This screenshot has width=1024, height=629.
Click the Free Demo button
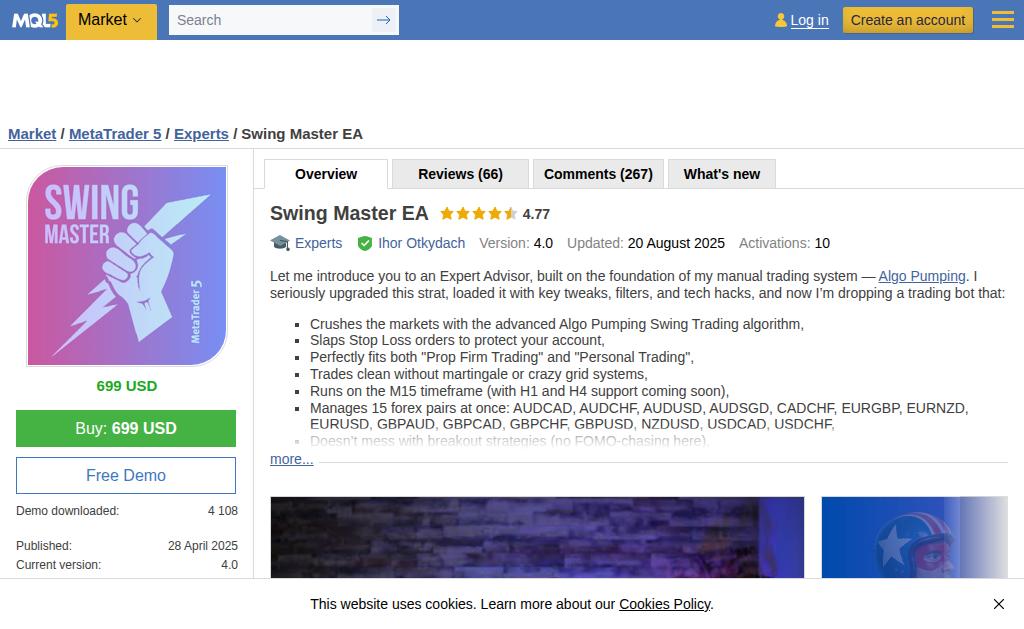click(126, 476)
